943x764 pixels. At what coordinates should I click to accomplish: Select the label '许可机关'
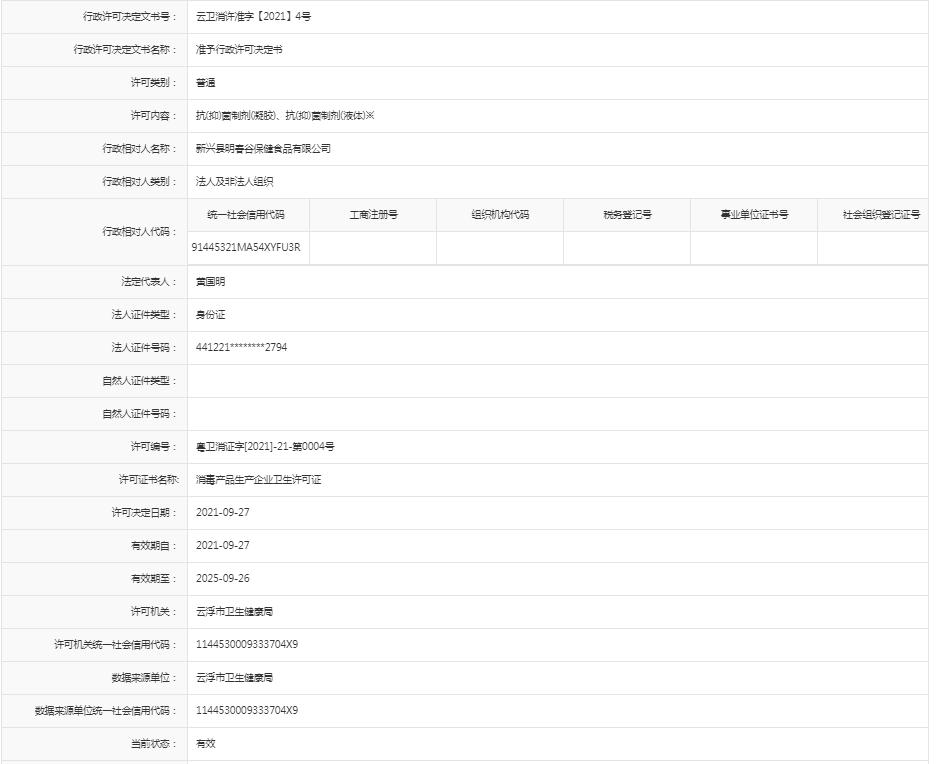tap(154, 612)
